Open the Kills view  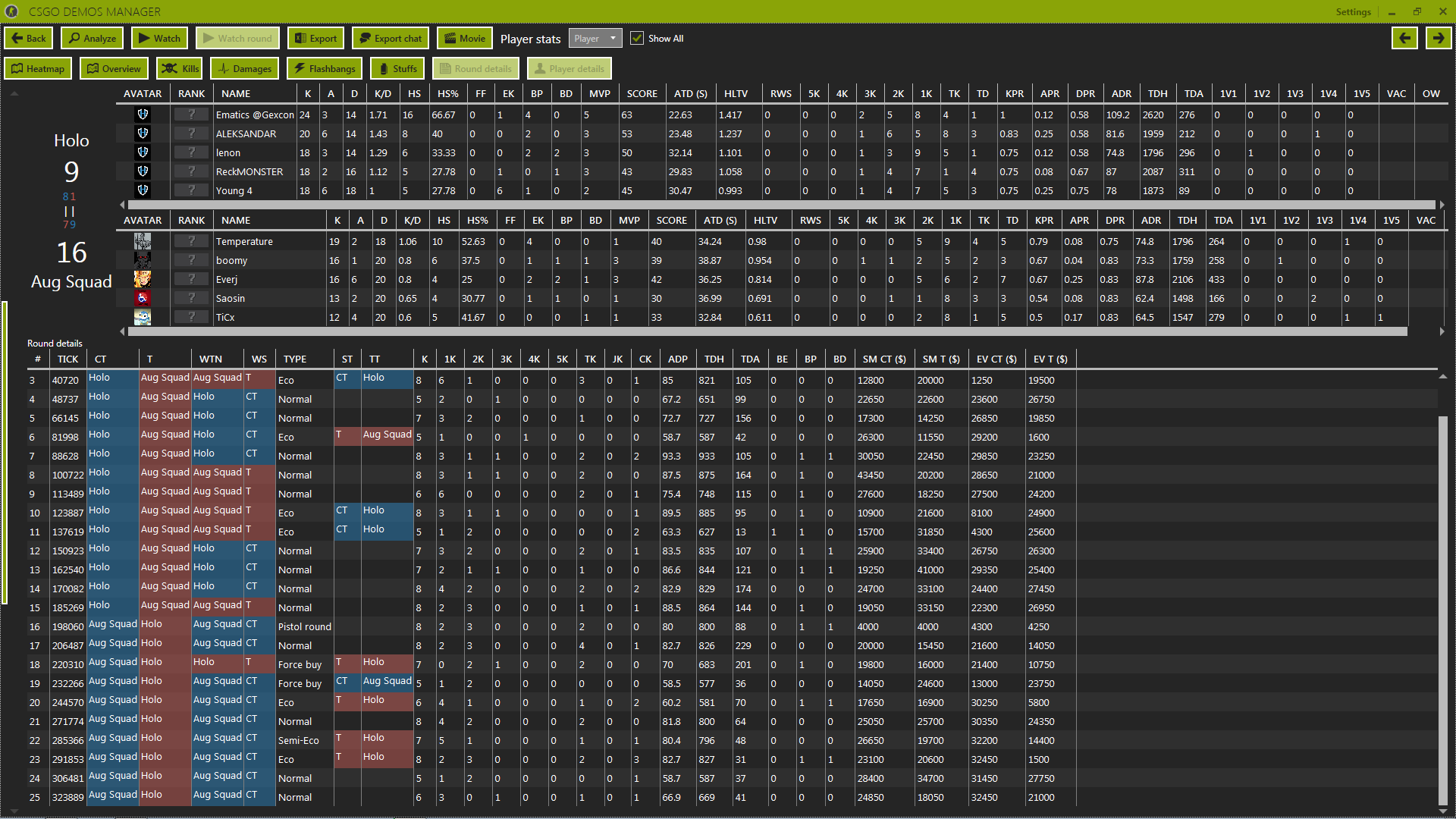pos(179,68)
